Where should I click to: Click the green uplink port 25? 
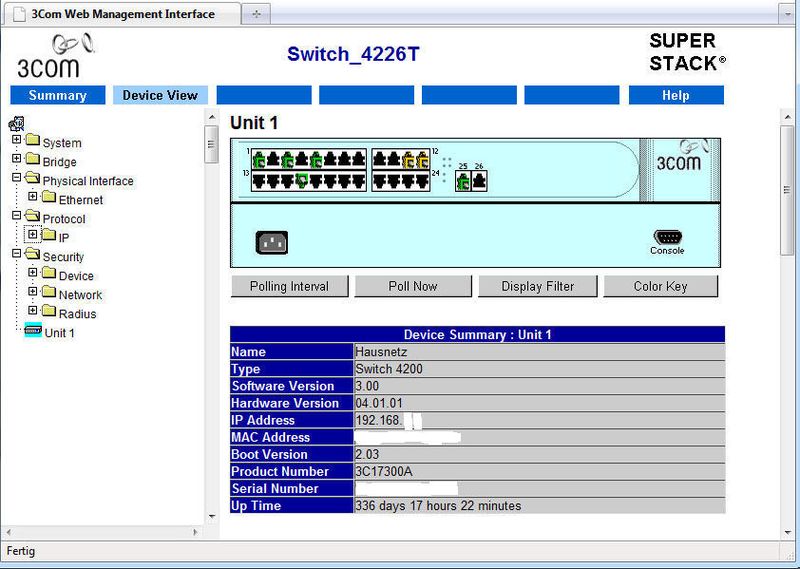point(463,182)
